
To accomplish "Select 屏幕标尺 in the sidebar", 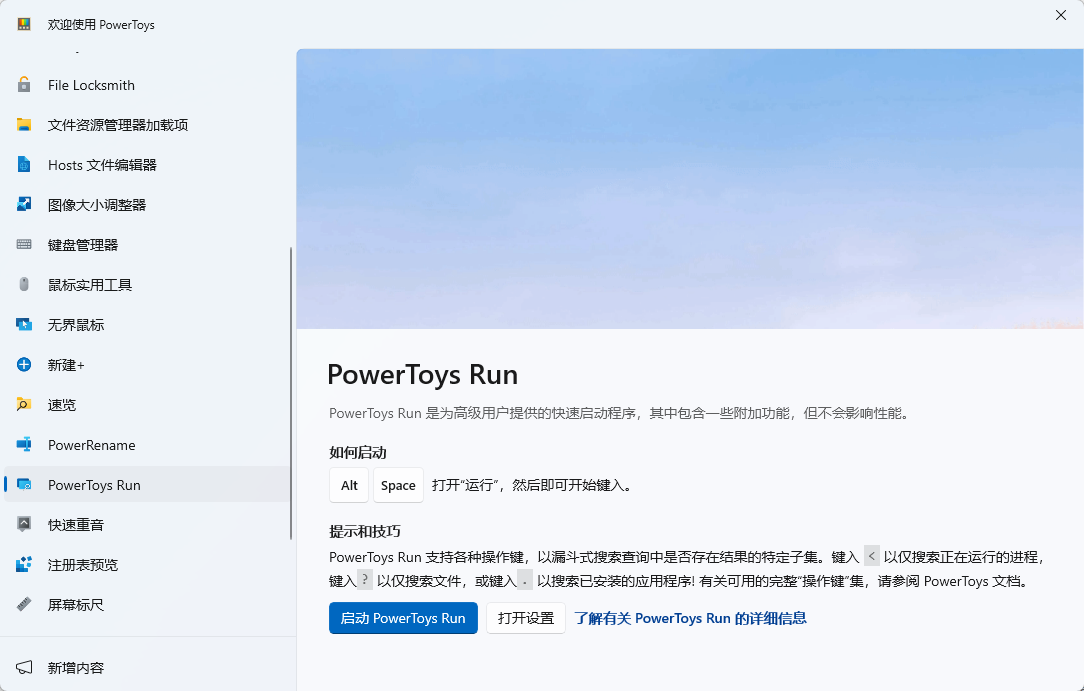I will pos(148,605).
